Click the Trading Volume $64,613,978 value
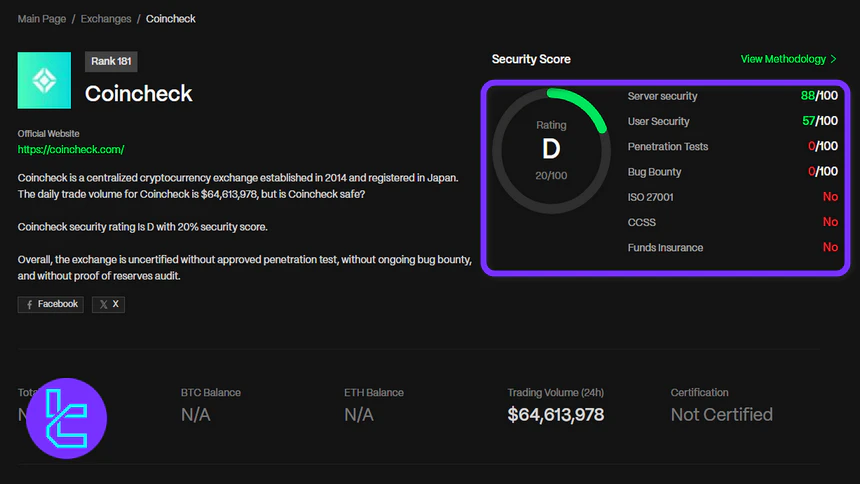 556,414
